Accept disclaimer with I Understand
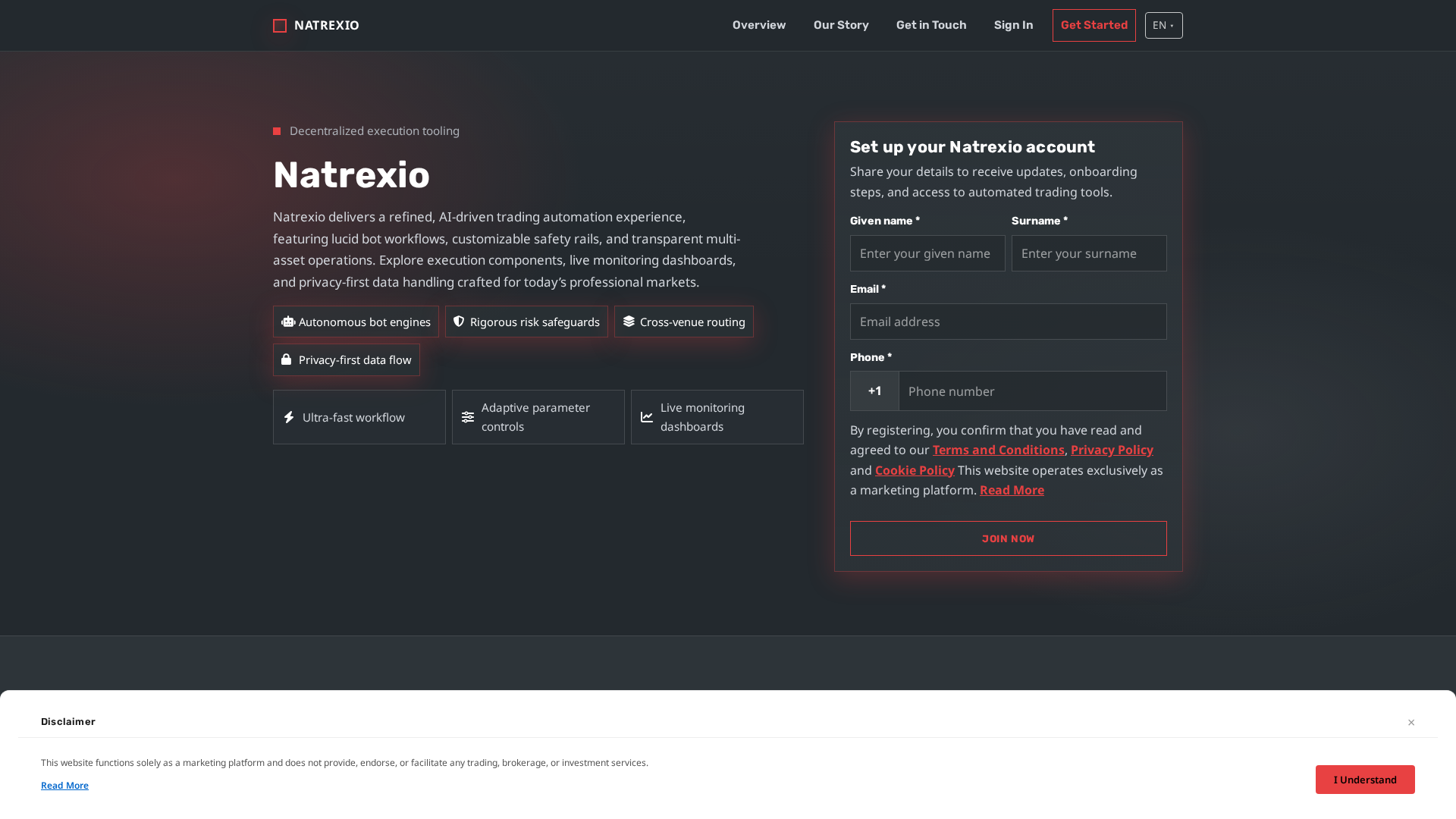This screenshot has height=819, width=1456. coord(1365,780)
